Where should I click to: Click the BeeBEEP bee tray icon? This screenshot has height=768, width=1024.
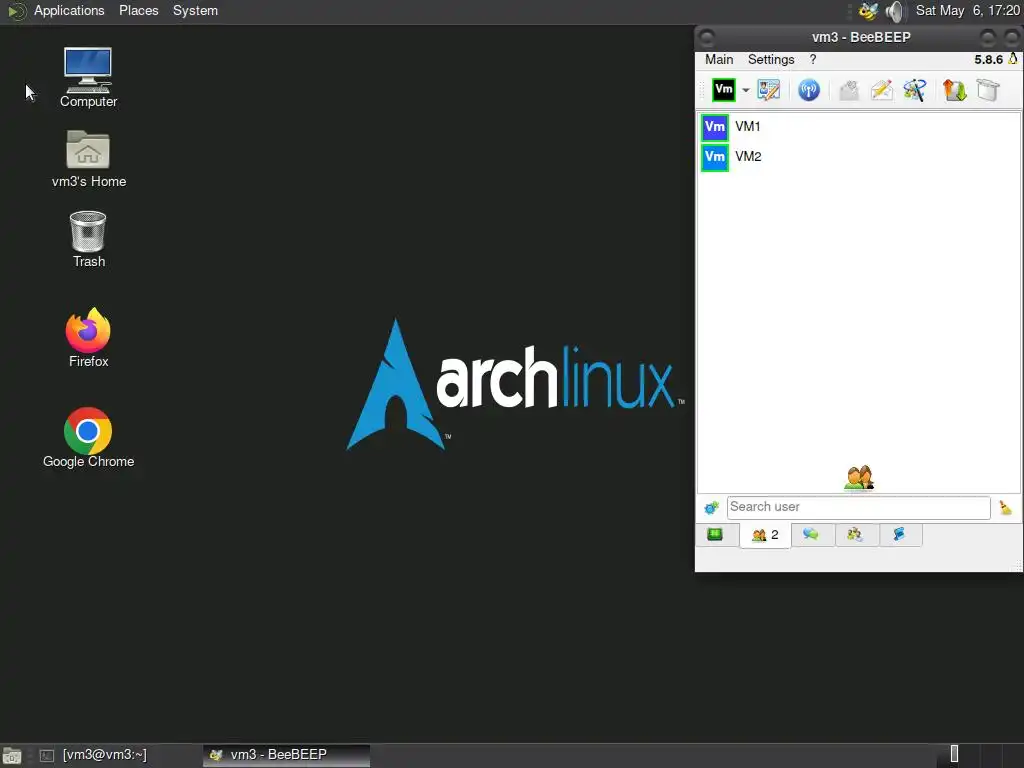pos(868,11)
